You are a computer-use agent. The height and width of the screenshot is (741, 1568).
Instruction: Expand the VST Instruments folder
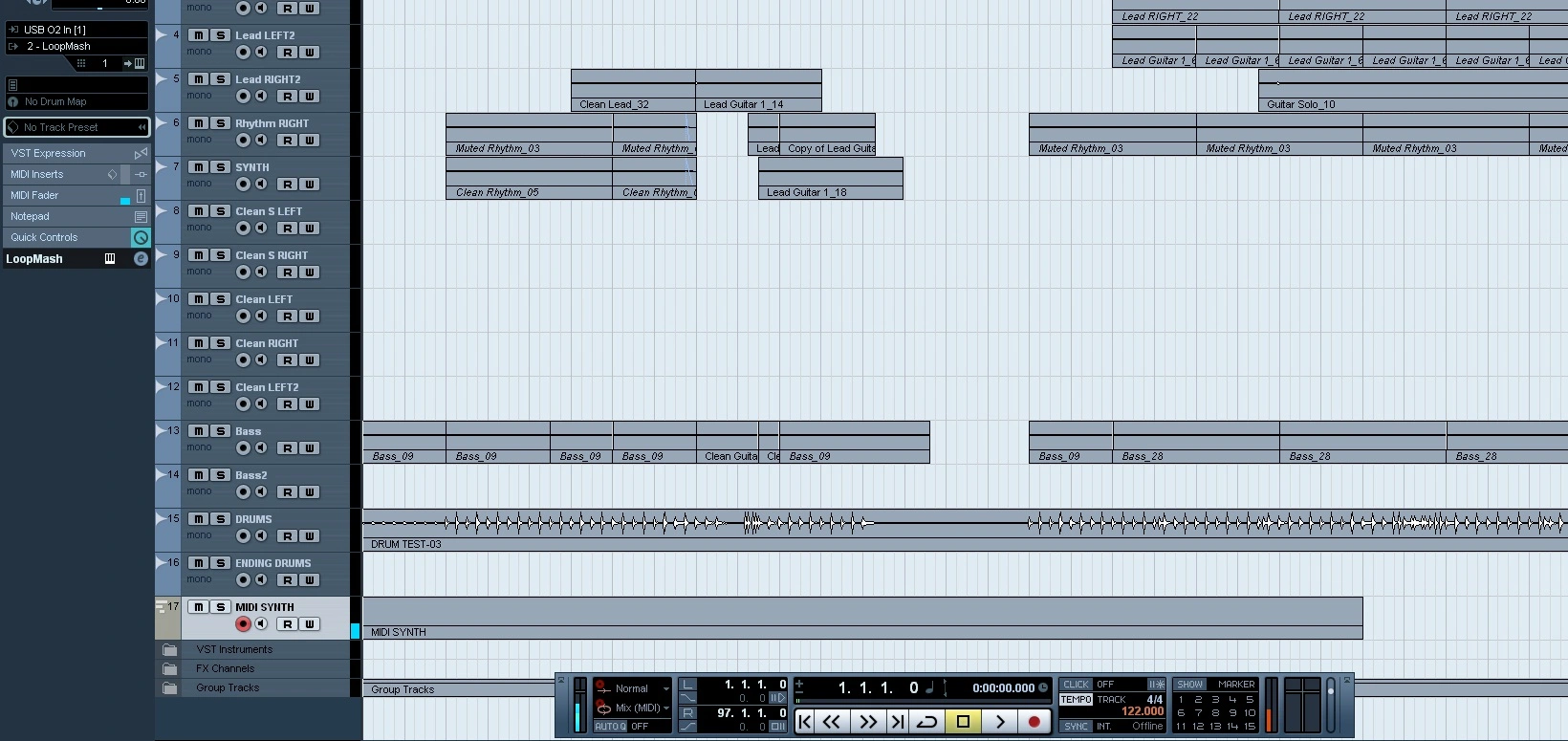[170, 649]
